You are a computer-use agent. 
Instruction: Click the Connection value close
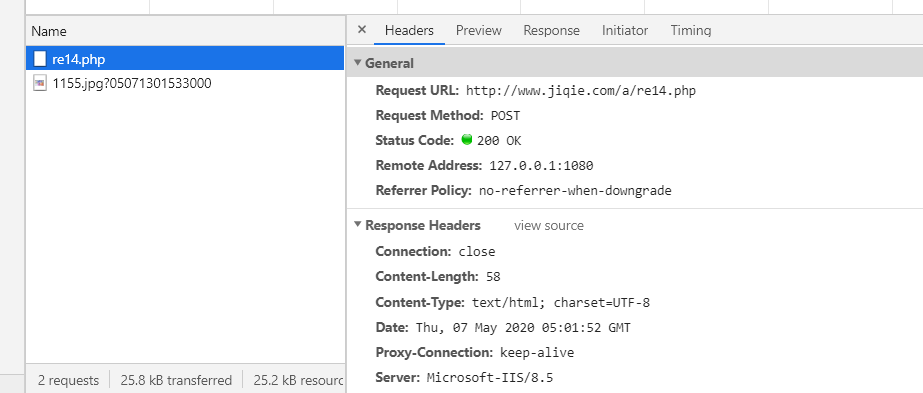477,252
